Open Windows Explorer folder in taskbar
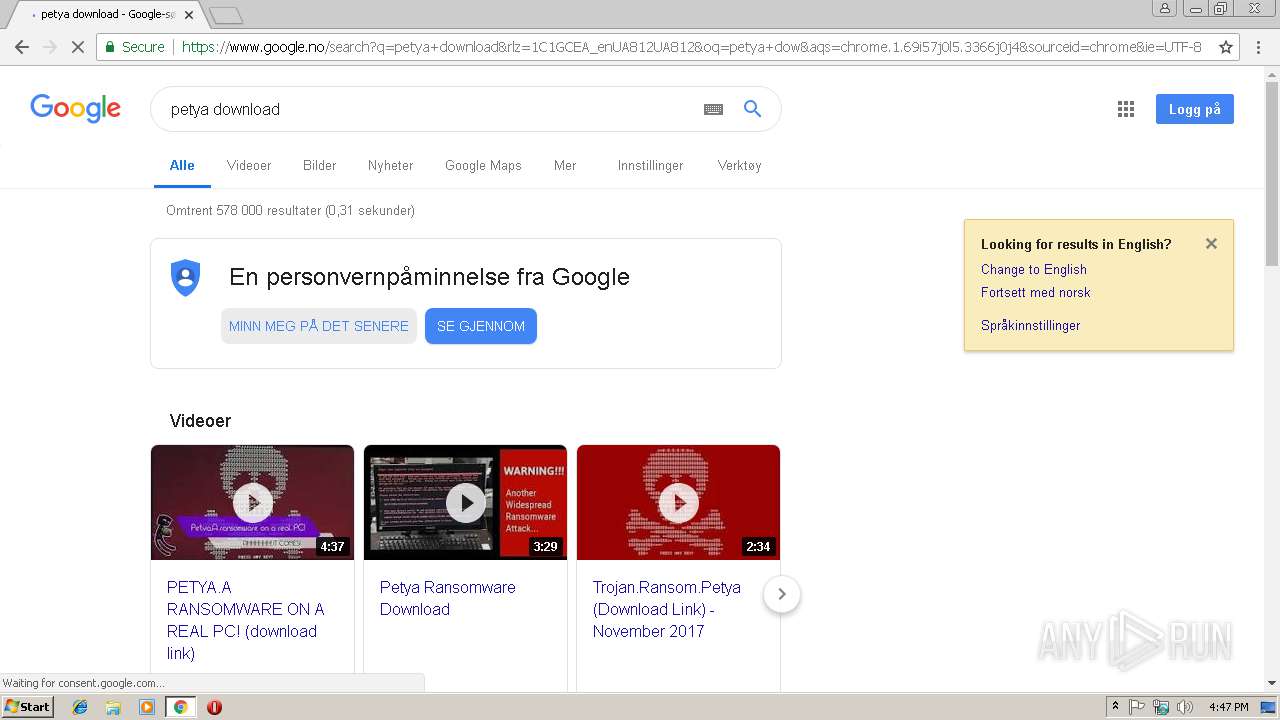This screenshot has width=1280, height=720. 113,707
